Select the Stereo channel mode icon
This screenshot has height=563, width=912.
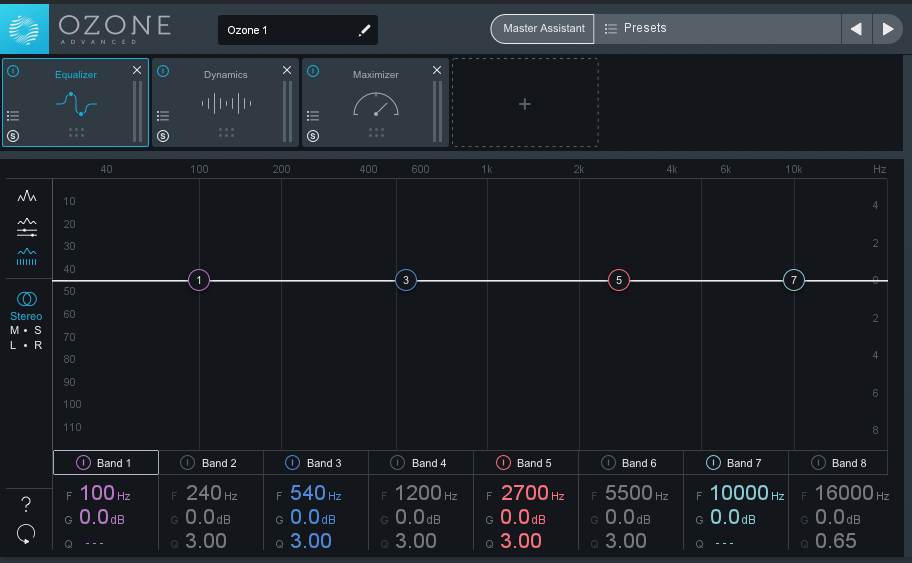pos(27,299)
